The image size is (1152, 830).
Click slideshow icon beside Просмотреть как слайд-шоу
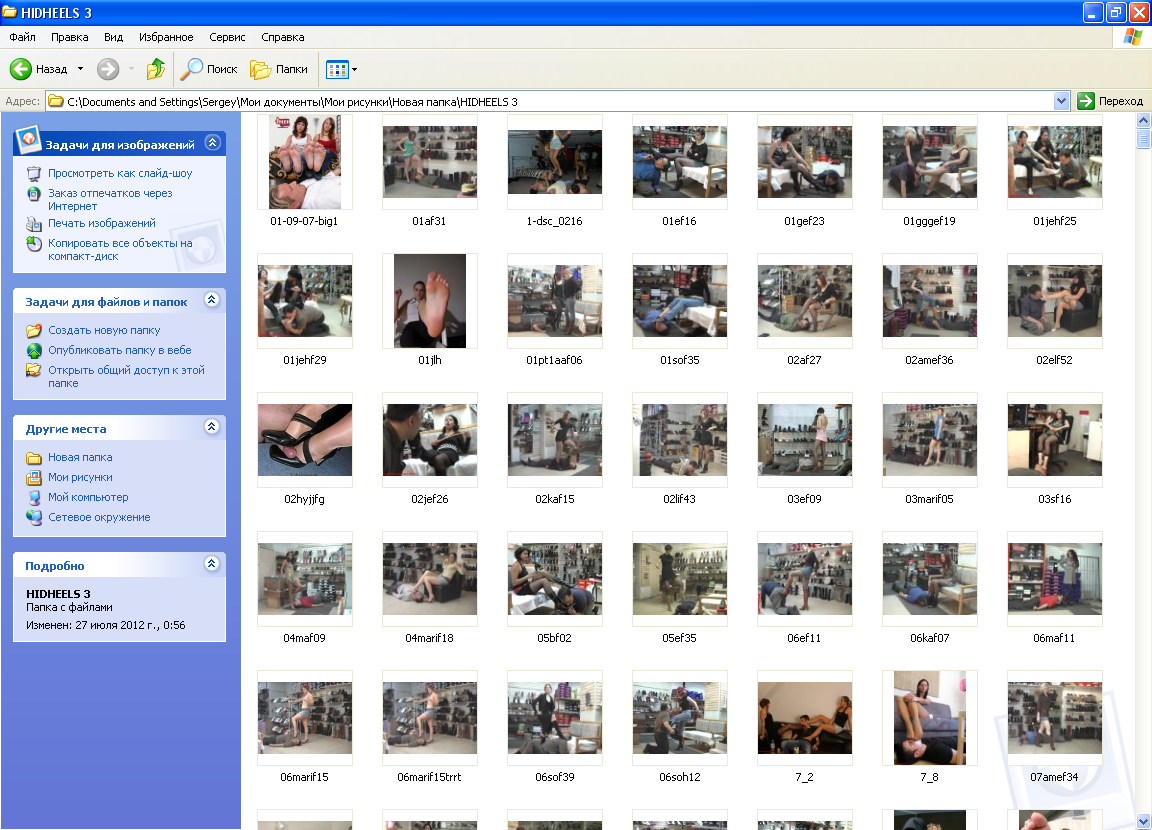(x=34, y=173)
